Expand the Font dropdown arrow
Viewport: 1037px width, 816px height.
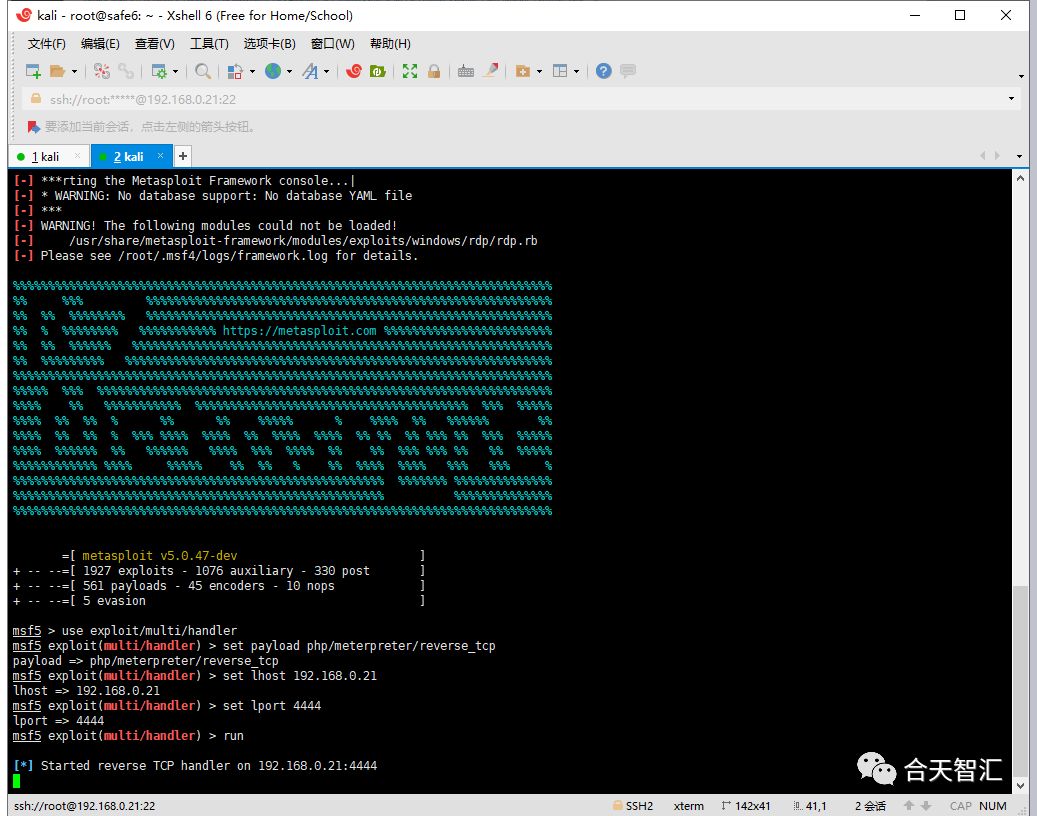coord(327,71)
